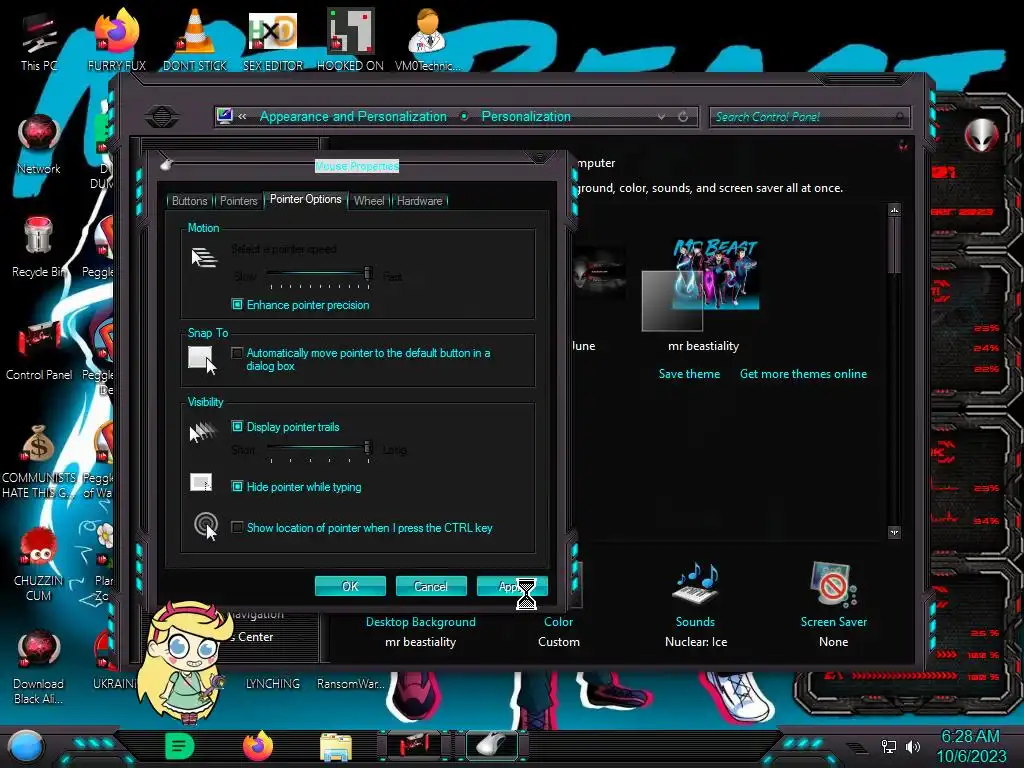
Task: Click Get more themes online link
Action: tap(803, 374)
